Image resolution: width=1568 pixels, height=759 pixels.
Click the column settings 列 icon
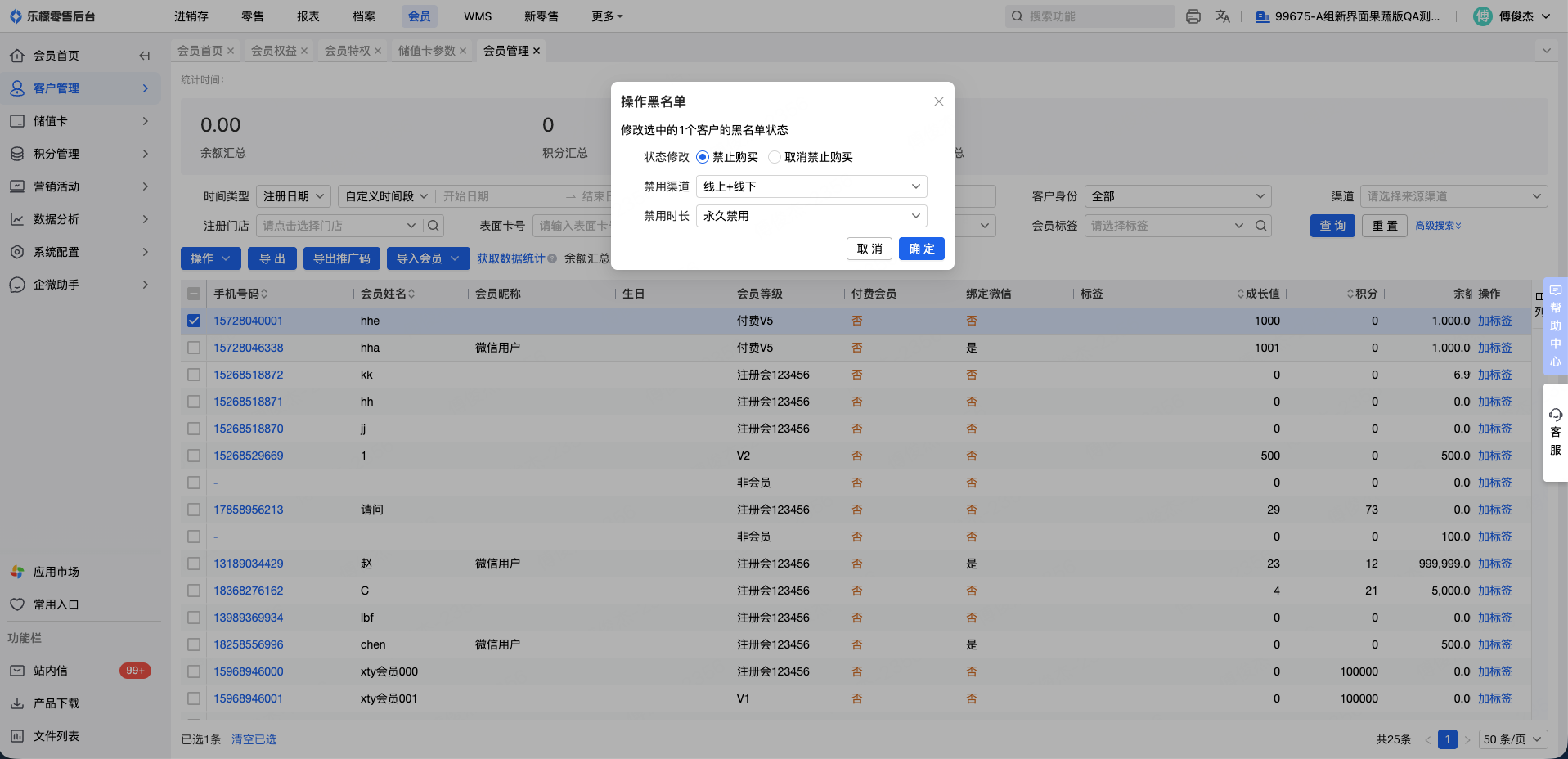(x=1539, y=303)
